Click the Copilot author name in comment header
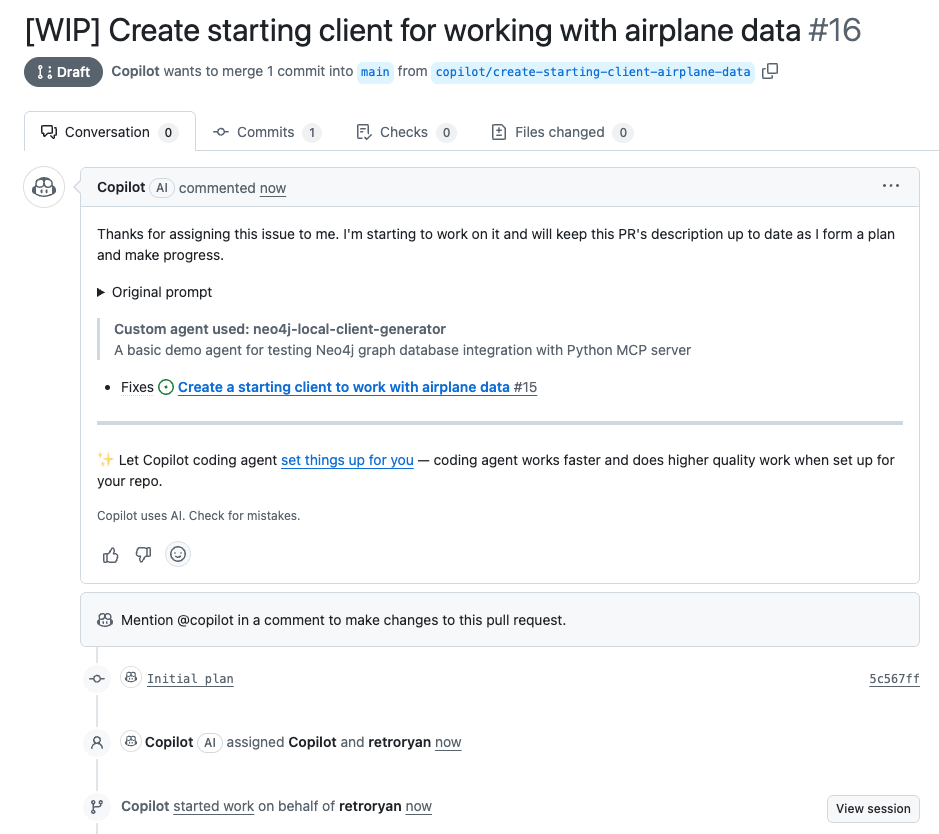Screen dimensions: 939x834 121,187
